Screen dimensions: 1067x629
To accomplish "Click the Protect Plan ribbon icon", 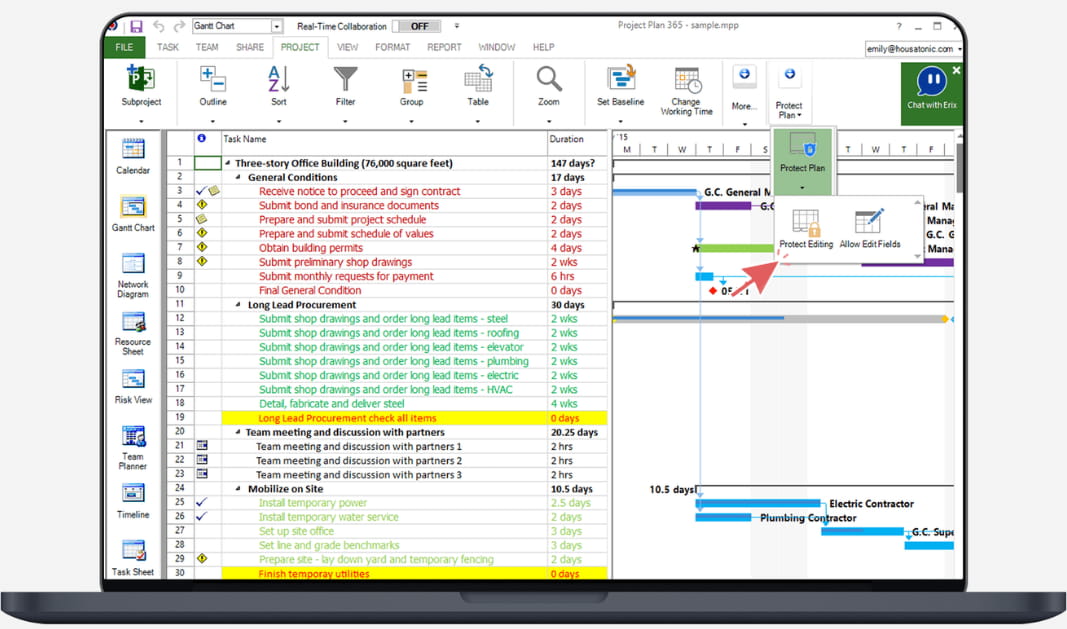I will [789, 75].
